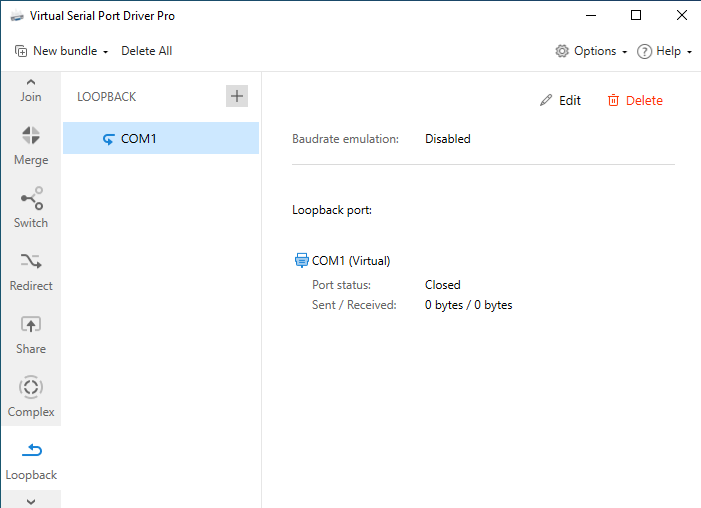Add a new loopback port with plus button
701x508 pixels.
[x=237, y=96]
